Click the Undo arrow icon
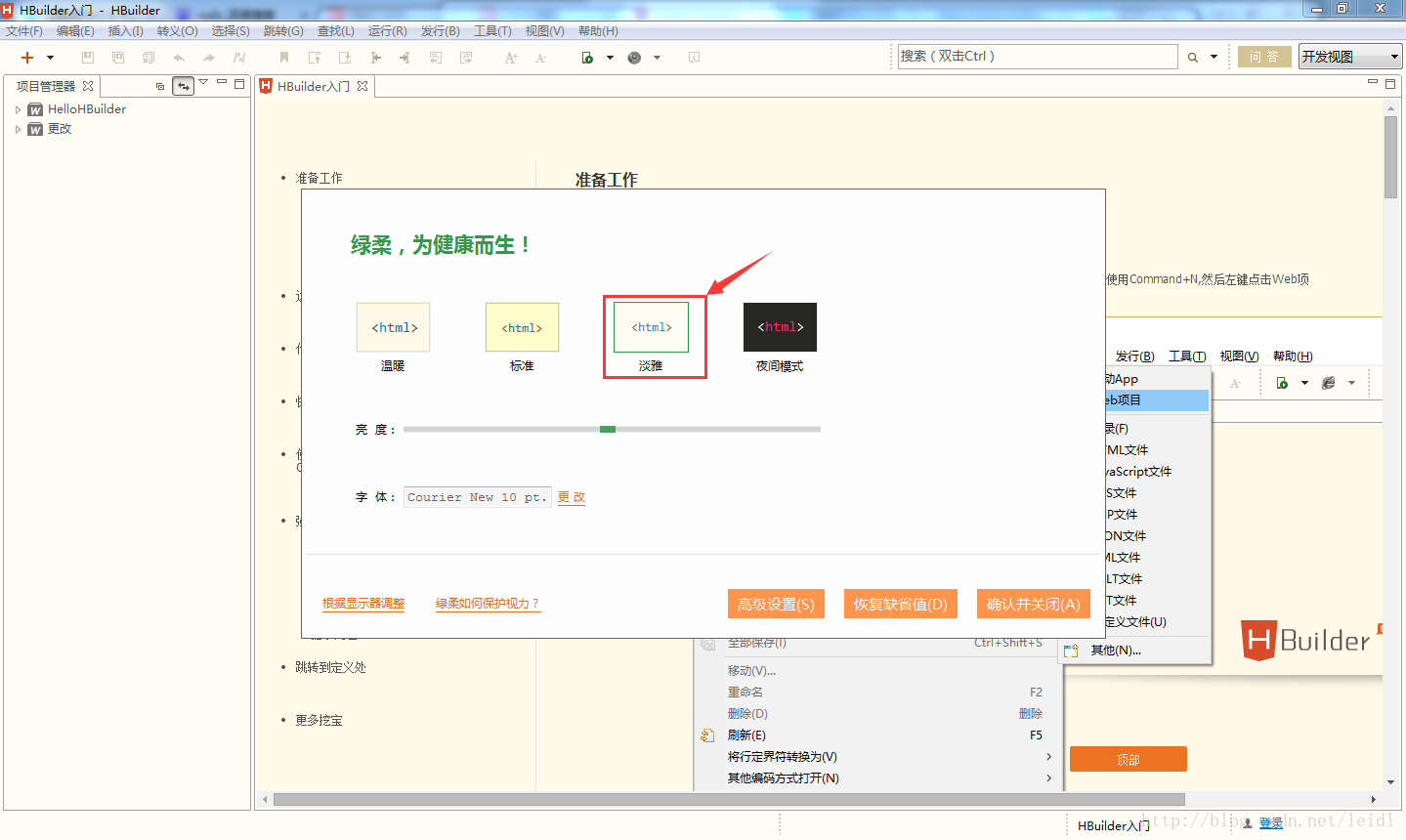The height and width of the screenshot is (840, 1406). pos(179,58)
